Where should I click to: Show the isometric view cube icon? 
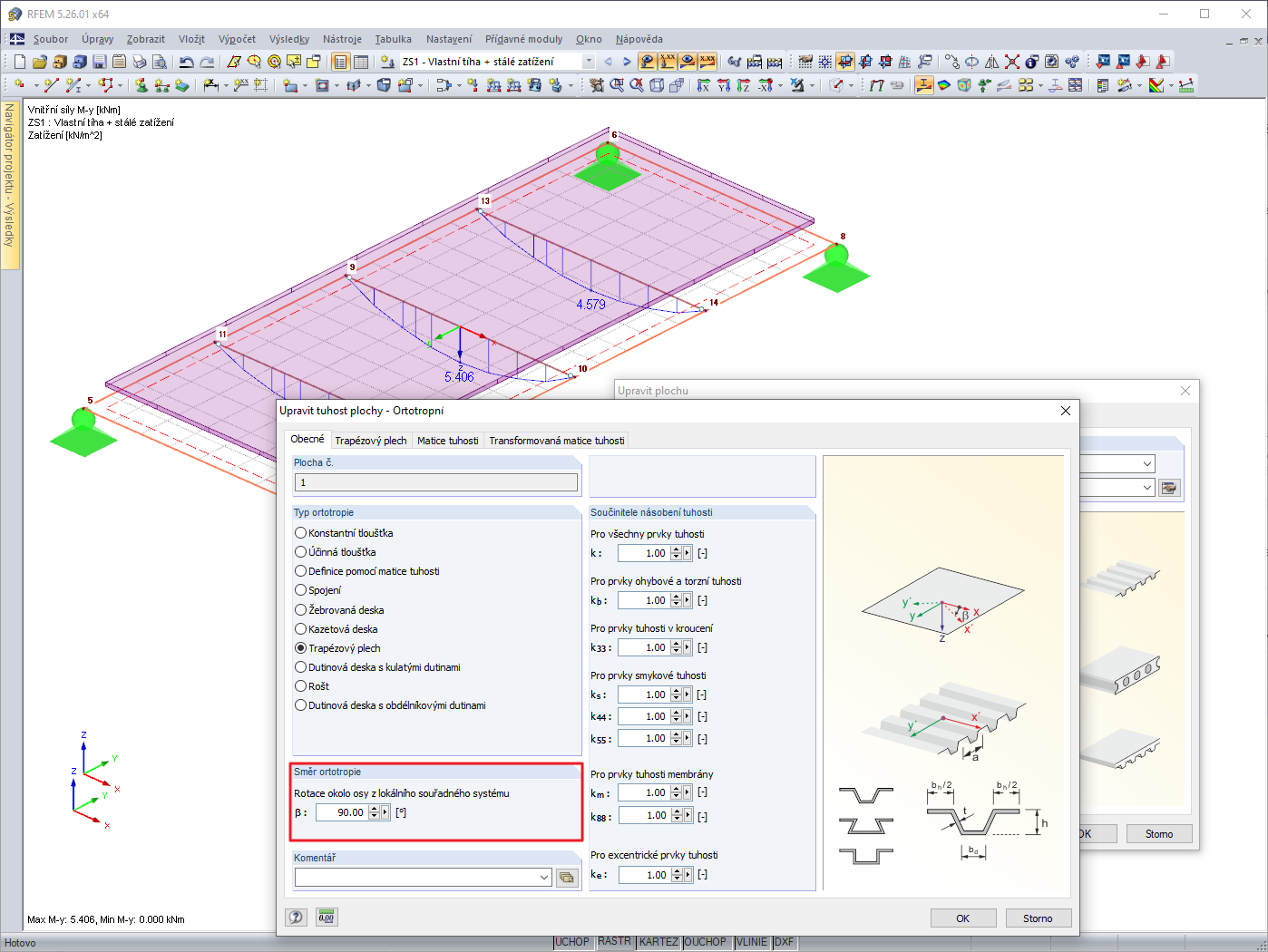pos(657,85)
